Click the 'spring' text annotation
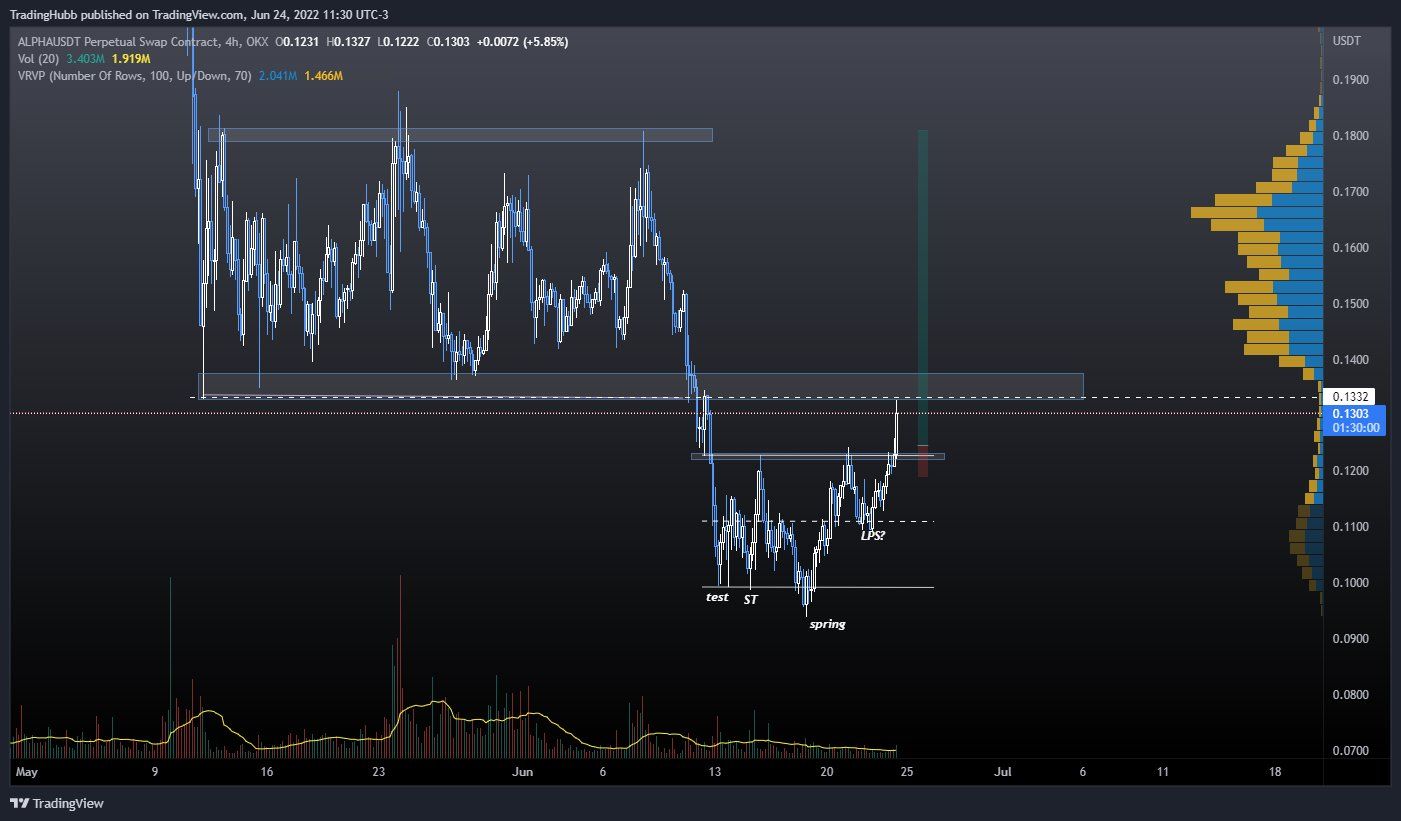The height and width of the screenshot is (821, 1401). pyautogui.click(x=827, y=624)
